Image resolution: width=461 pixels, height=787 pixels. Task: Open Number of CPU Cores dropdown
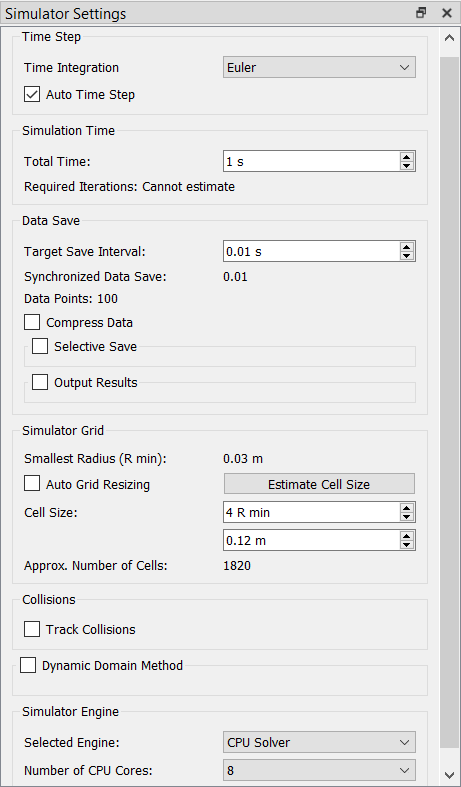[319, 770]
